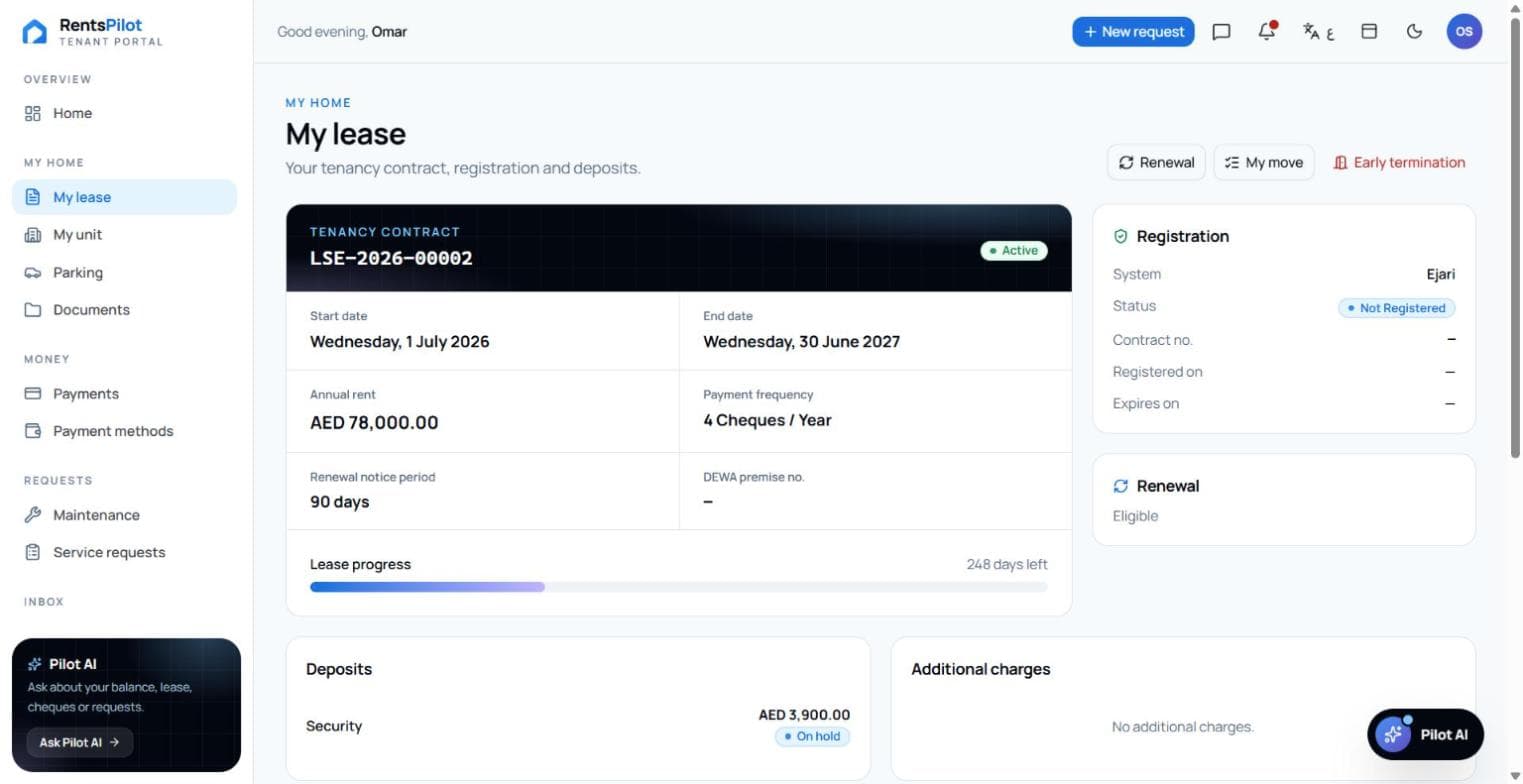Open Payment methods
Viewport: 1523px width, 784px height.
point(124,431)
